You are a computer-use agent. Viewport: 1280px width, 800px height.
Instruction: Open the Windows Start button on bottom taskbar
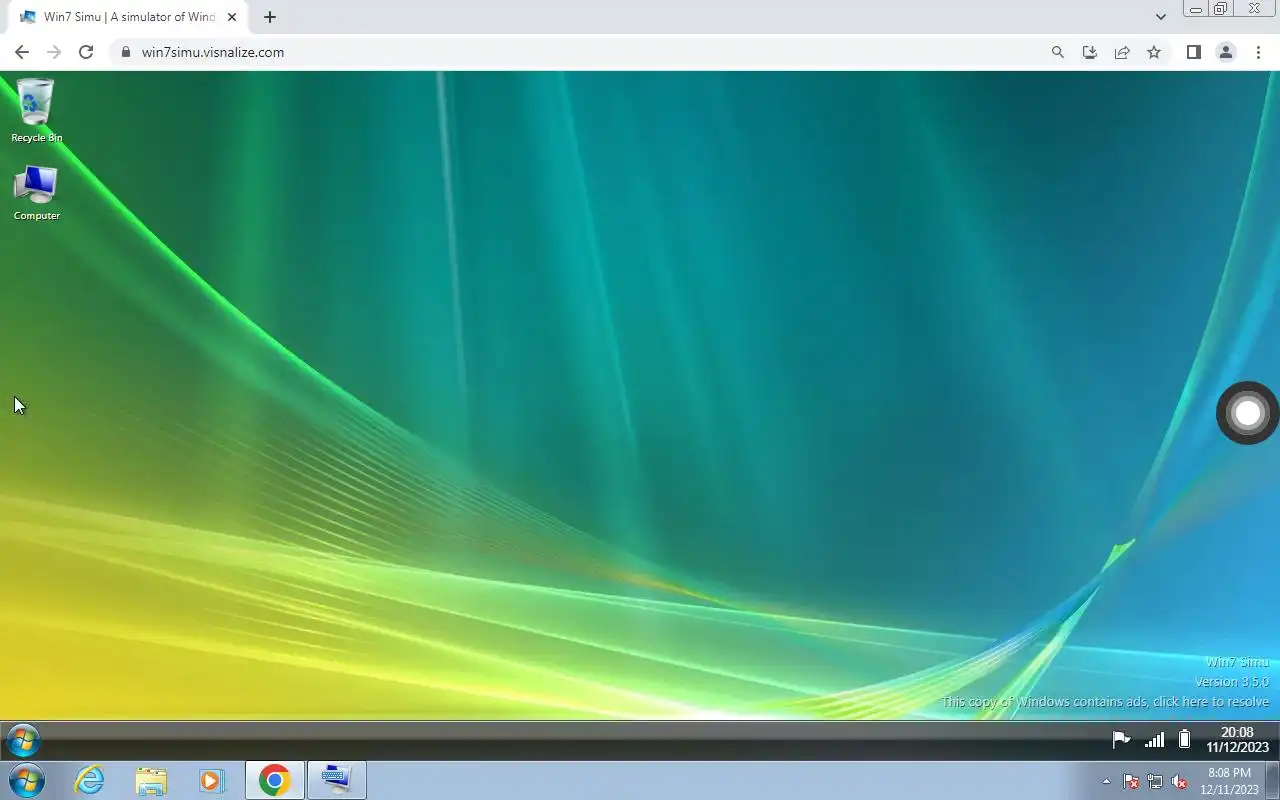pos(26,780)
